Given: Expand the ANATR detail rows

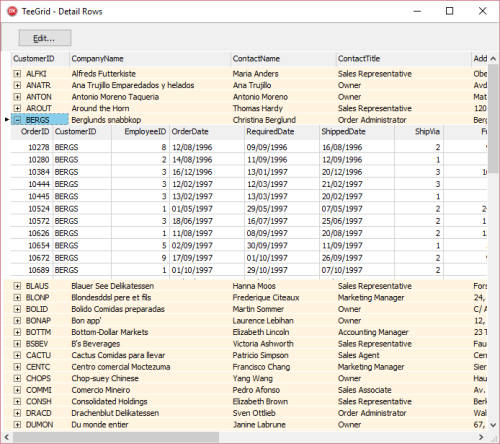Looking at the screenshot, I should (x=17, y=85).
